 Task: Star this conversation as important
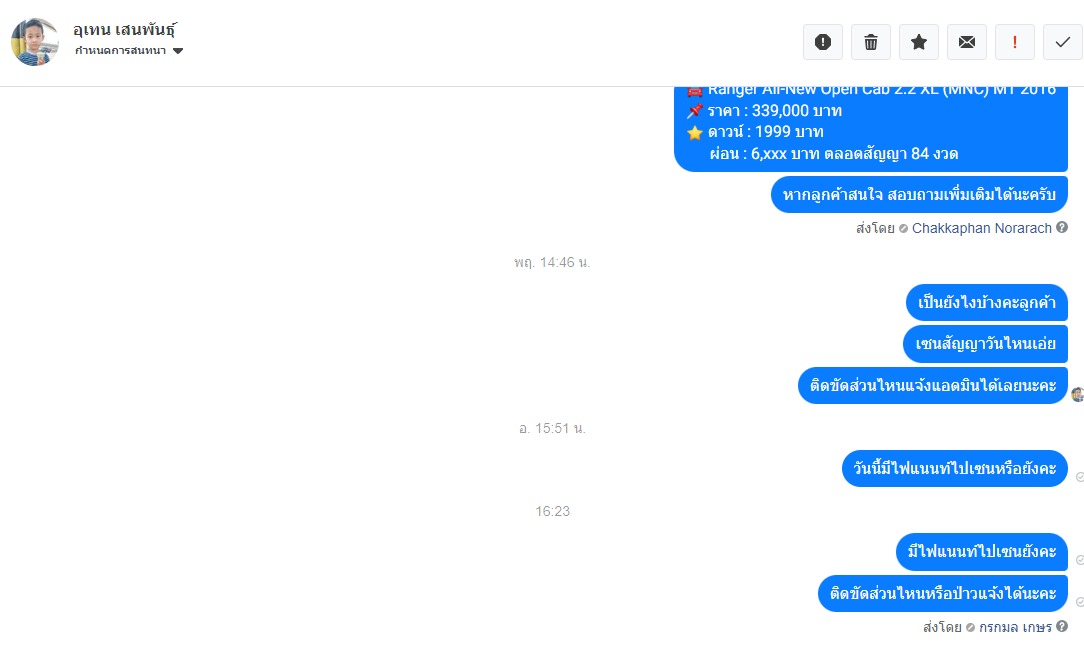(x=919, y=42)
